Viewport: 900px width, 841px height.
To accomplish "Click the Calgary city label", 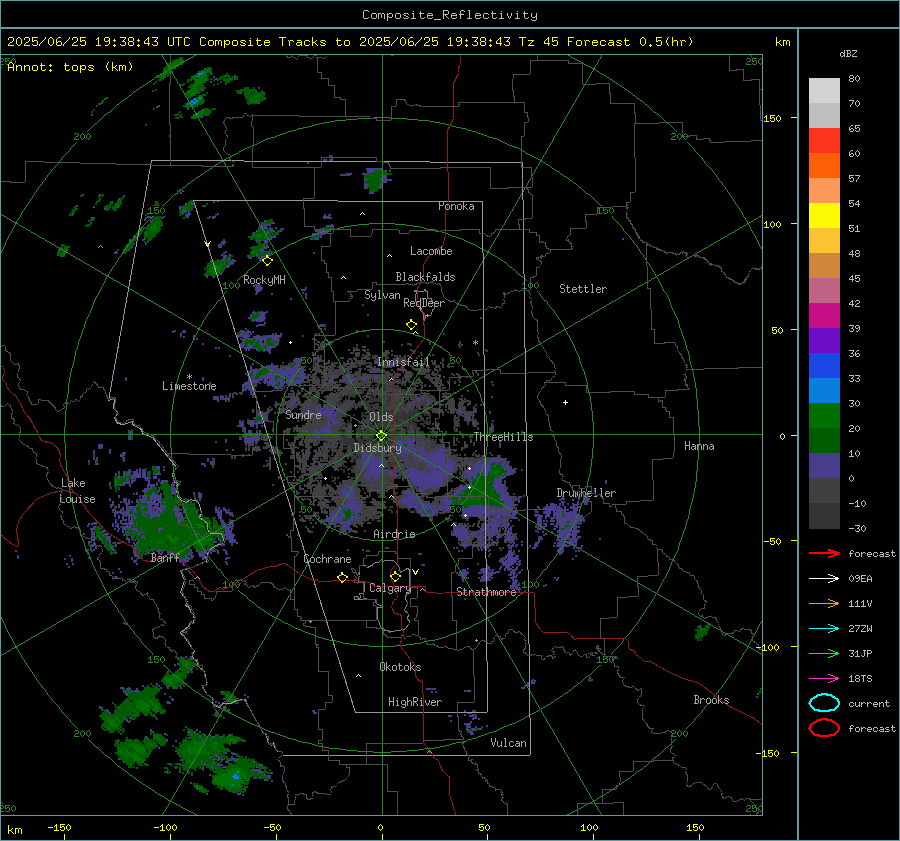I will click(390, 588).
